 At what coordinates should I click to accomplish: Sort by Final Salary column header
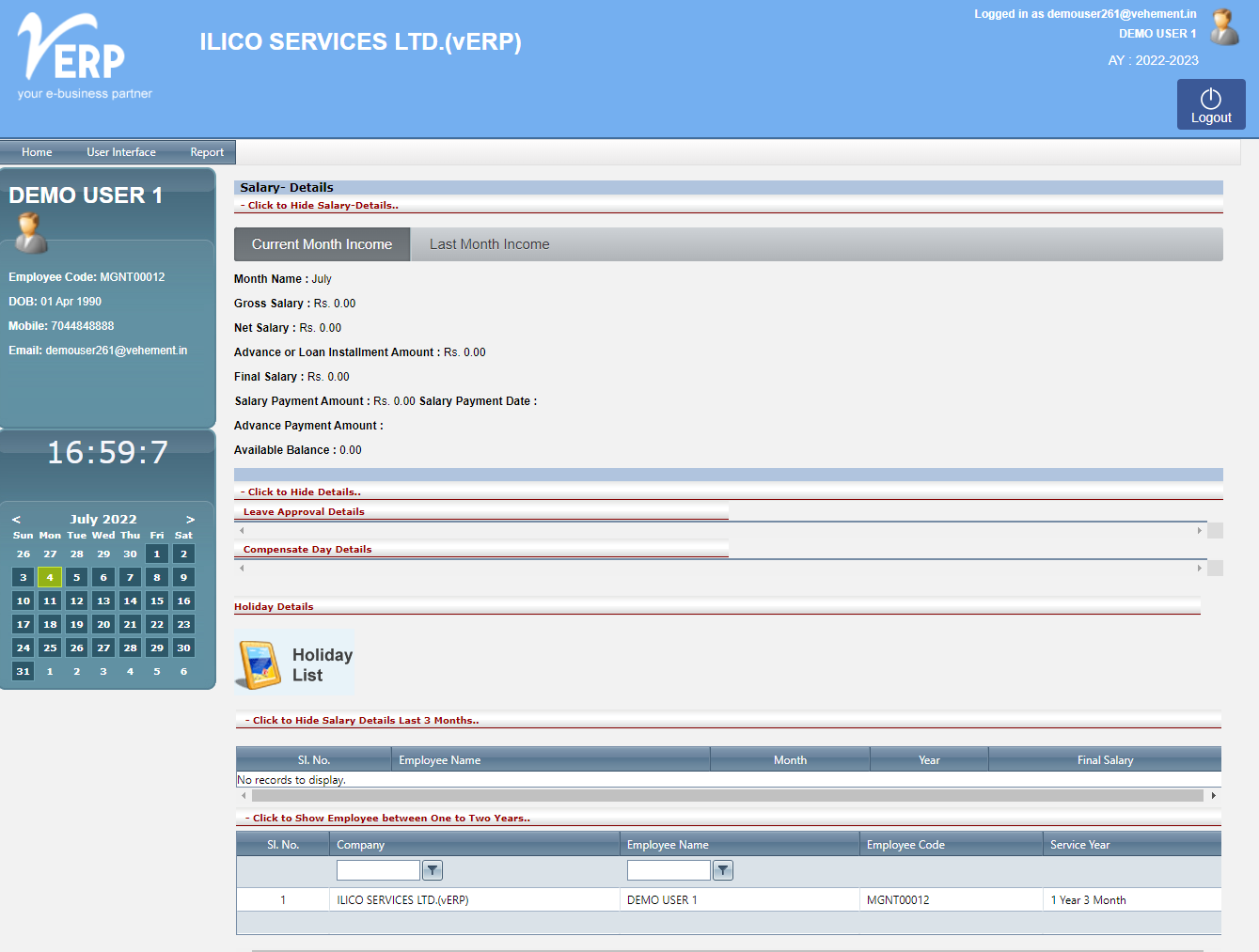[x=1105, y=760]
